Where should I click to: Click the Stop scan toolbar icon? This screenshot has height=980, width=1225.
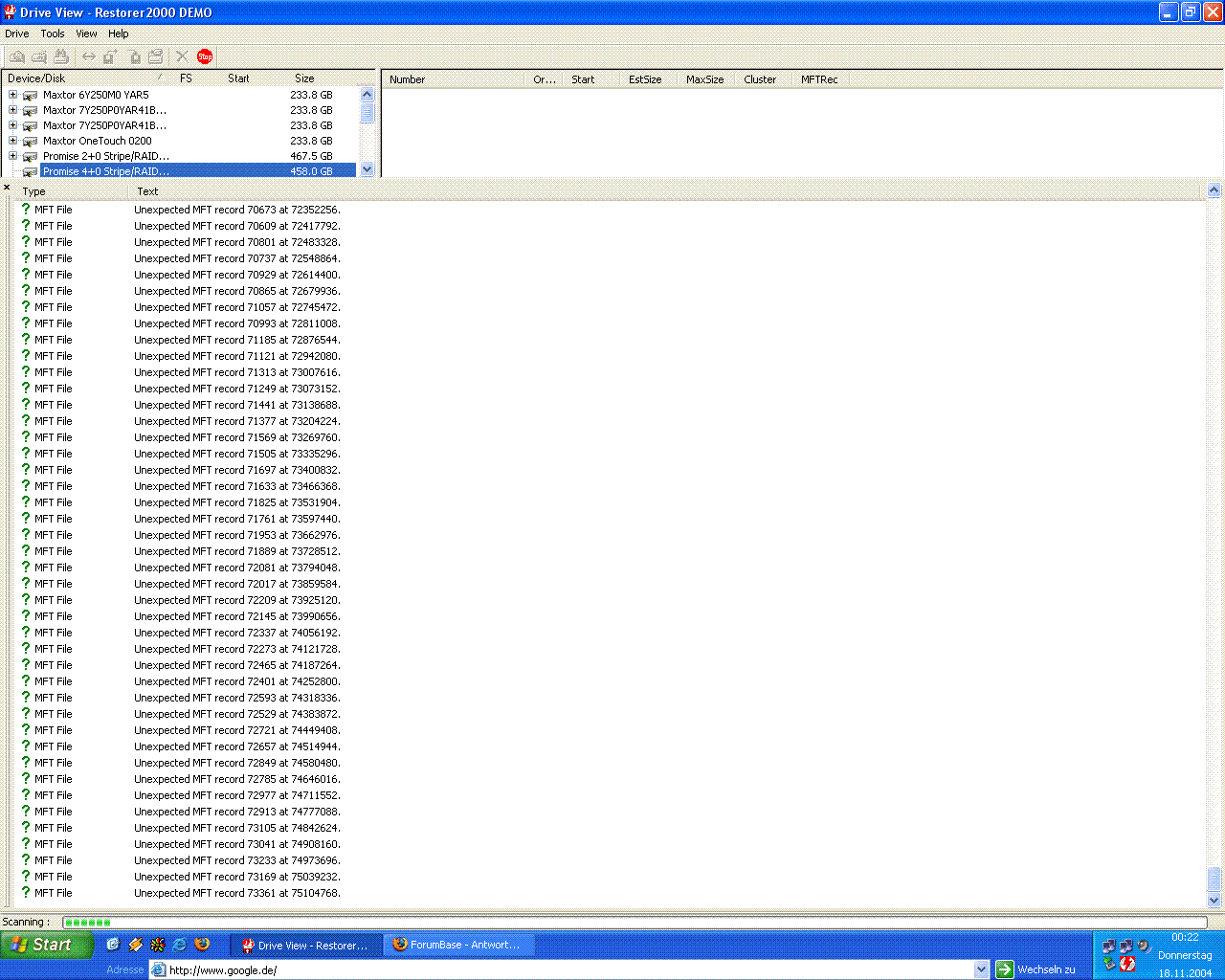pyautogui.click(x=205, y=56)
